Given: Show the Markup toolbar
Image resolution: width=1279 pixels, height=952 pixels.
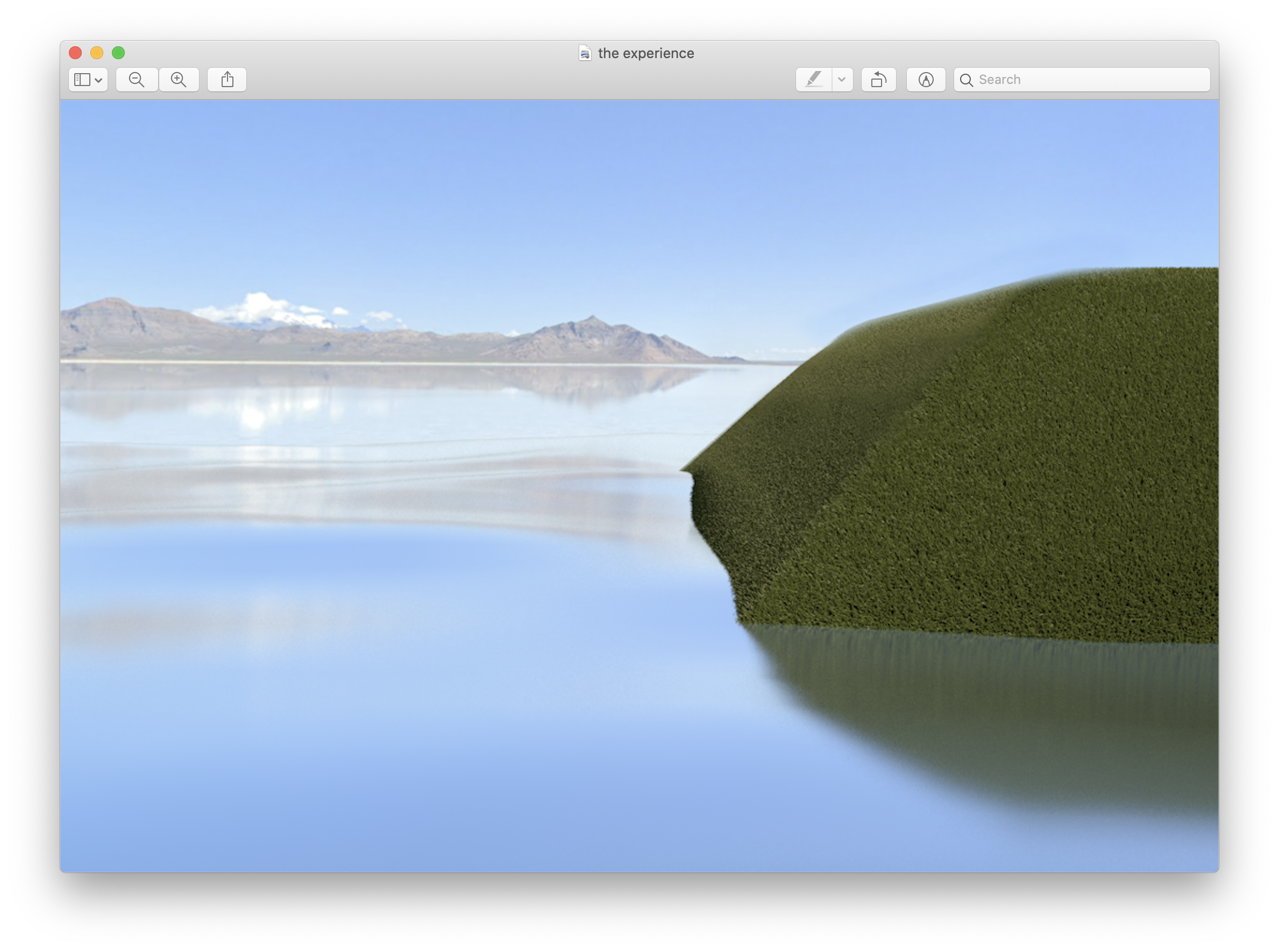Looking at the screenshot, I should [x=925, y=80].
